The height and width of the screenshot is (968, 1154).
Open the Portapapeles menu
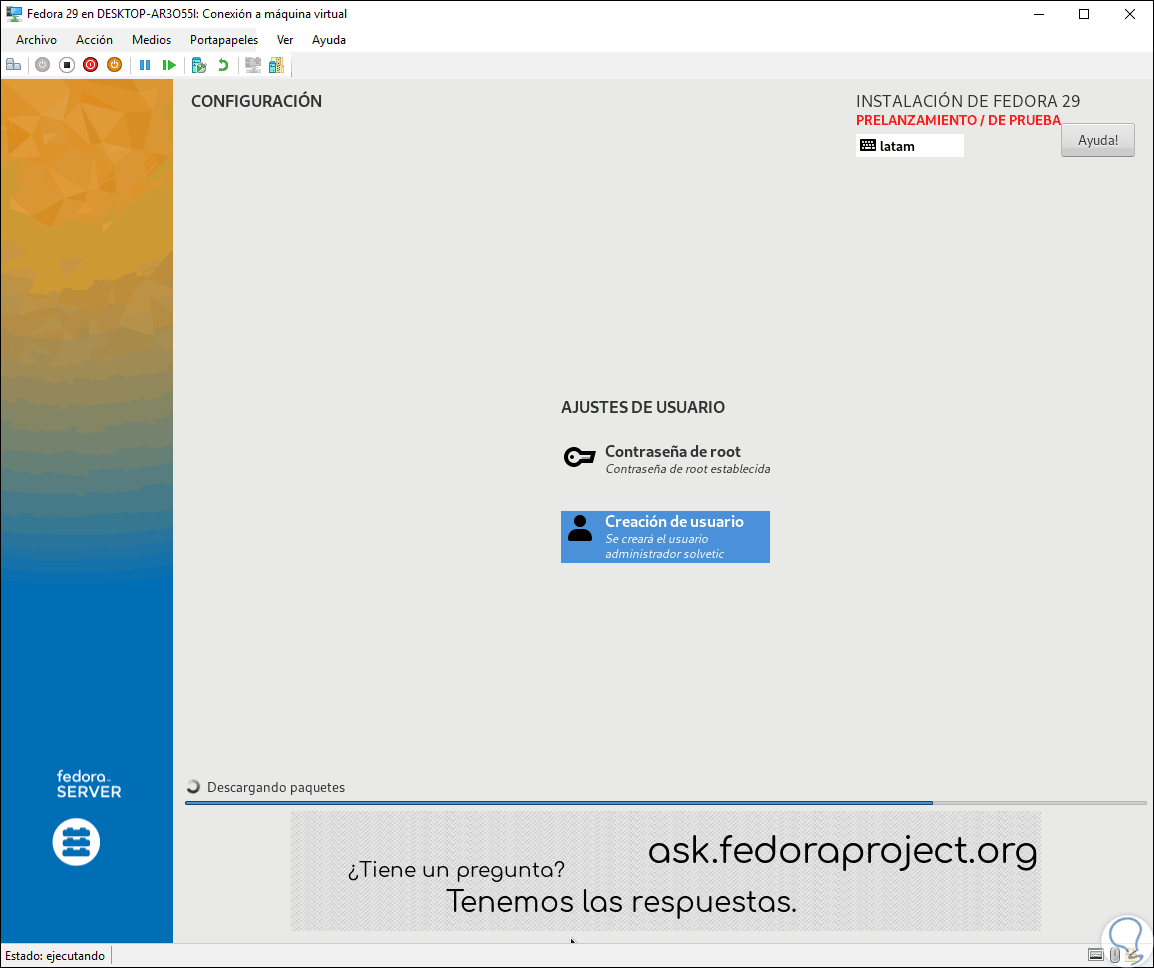point(224,40)
